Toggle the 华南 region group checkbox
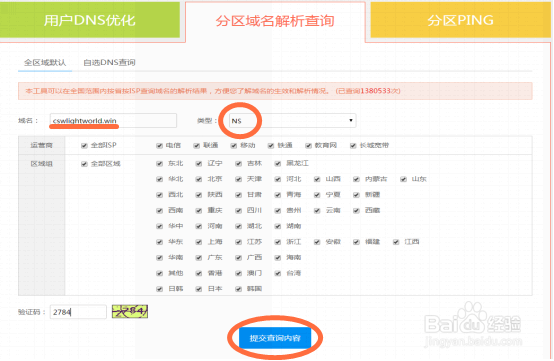 pyautogui.click(x=159, y=258)
